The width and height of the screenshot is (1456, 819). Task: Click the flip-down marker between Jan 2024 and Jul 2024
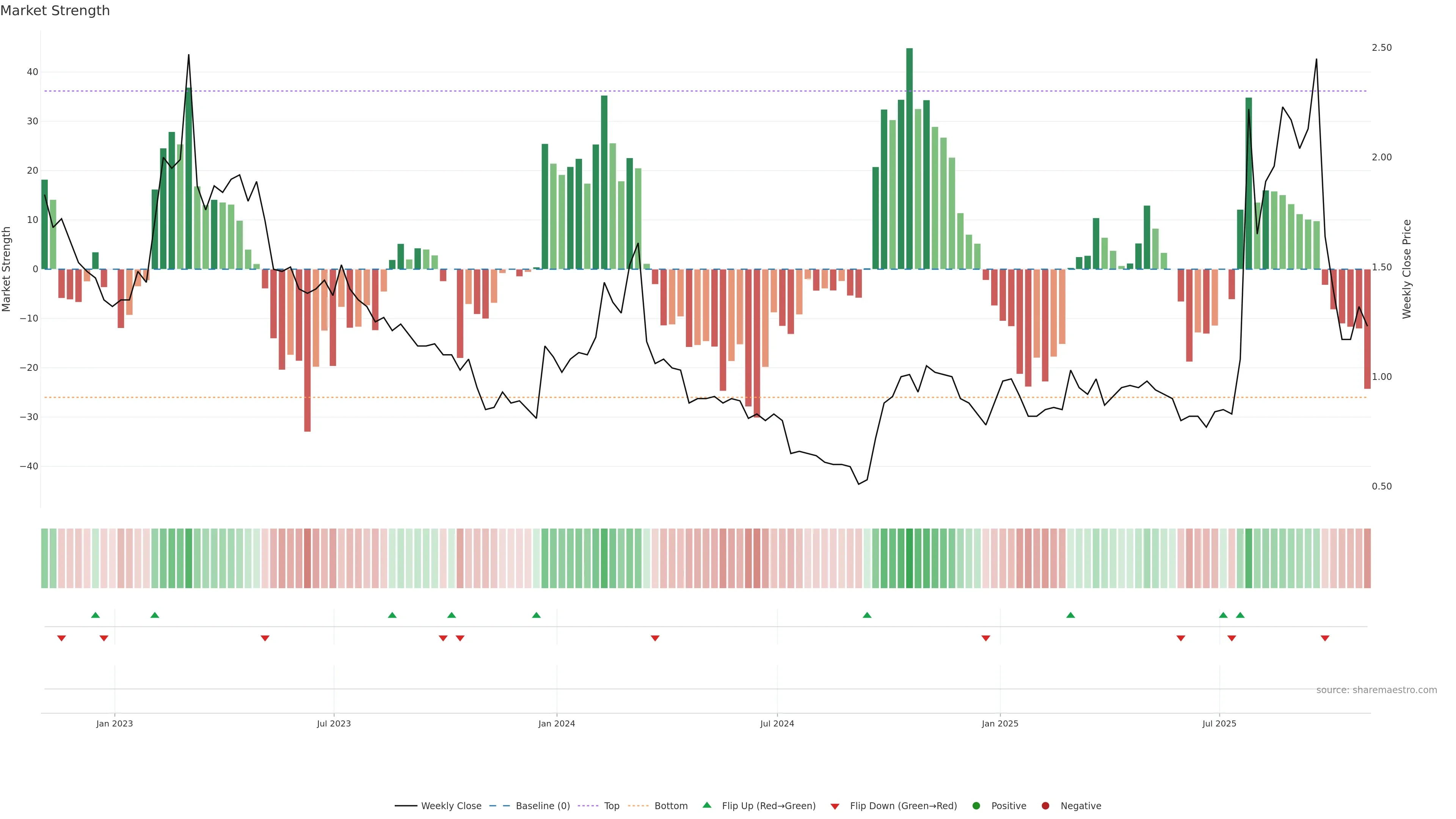[655, 638]
